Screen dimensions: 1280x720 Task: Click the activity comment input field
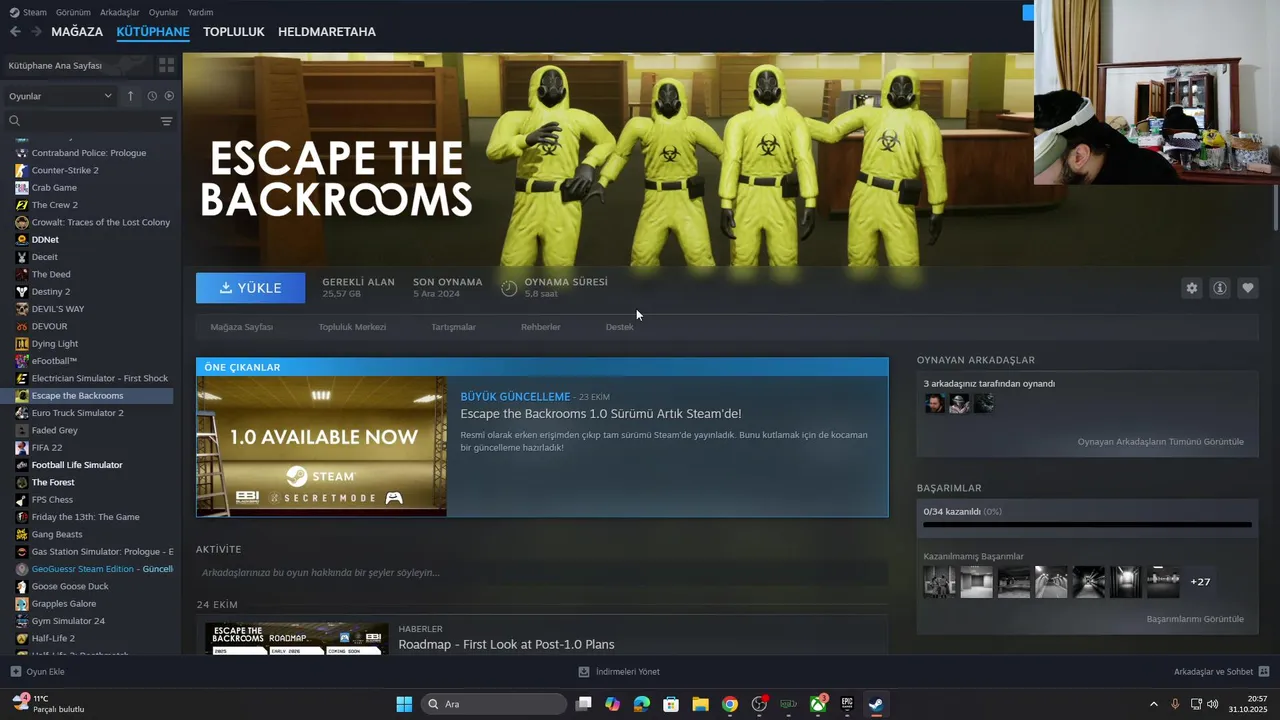pos(542,573)
